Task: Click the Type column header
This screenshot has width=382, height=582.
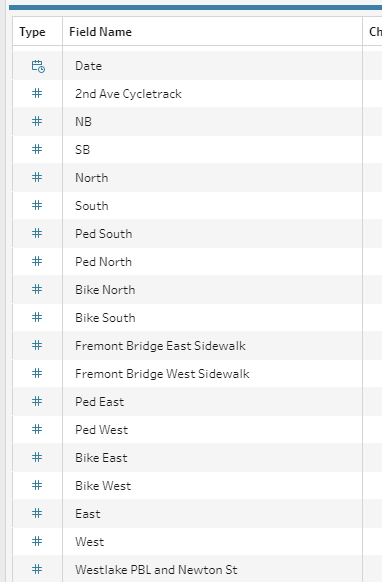Action: [x=32, y=32]
